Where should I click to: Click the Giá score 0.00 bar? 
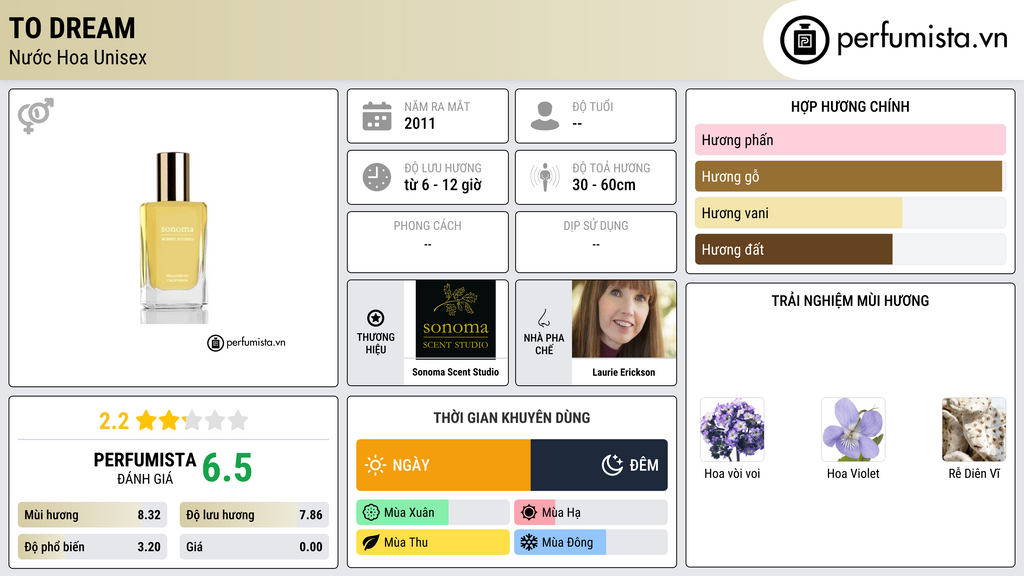[254, 547]
